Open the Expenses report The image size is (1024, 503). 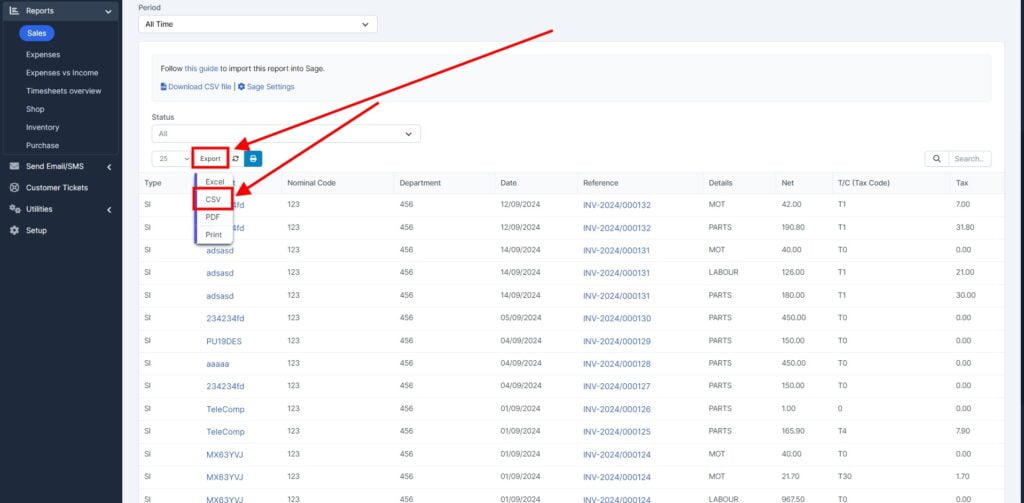(43, 55)
